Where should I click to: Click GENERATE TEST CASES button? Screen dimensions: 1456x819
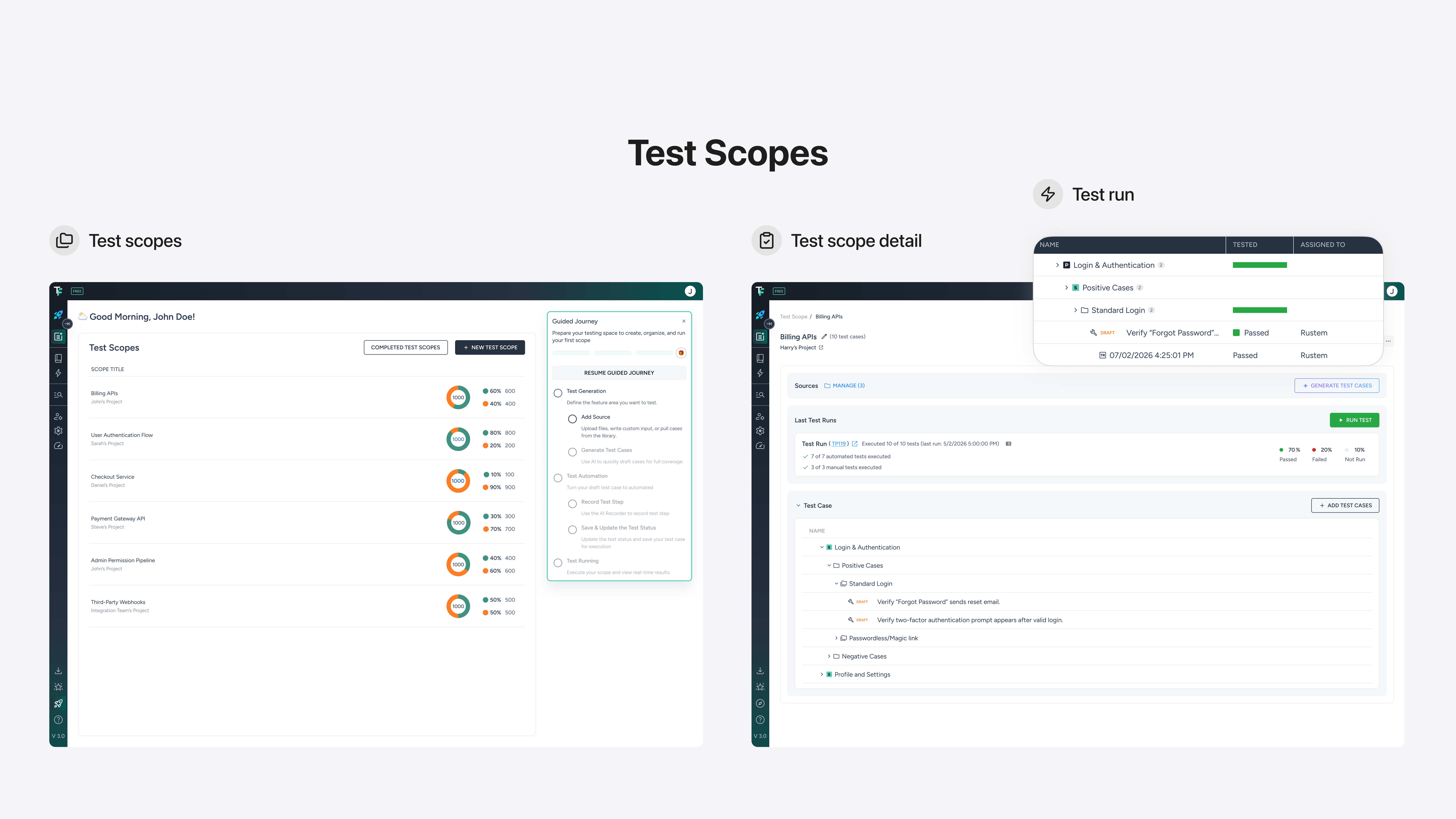click(x=1337, y=385)
